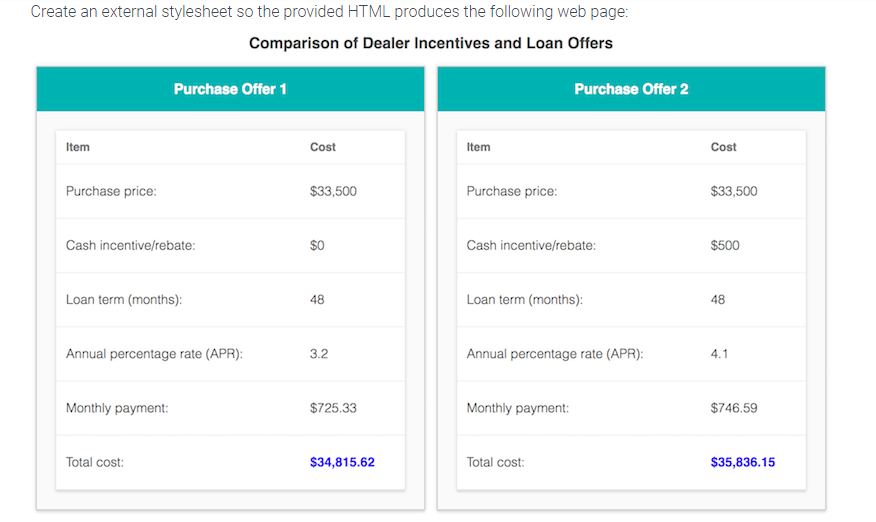Click the 3.2 APR value
The height and width of the screenshot is (522, 876).
coord(319,354)
